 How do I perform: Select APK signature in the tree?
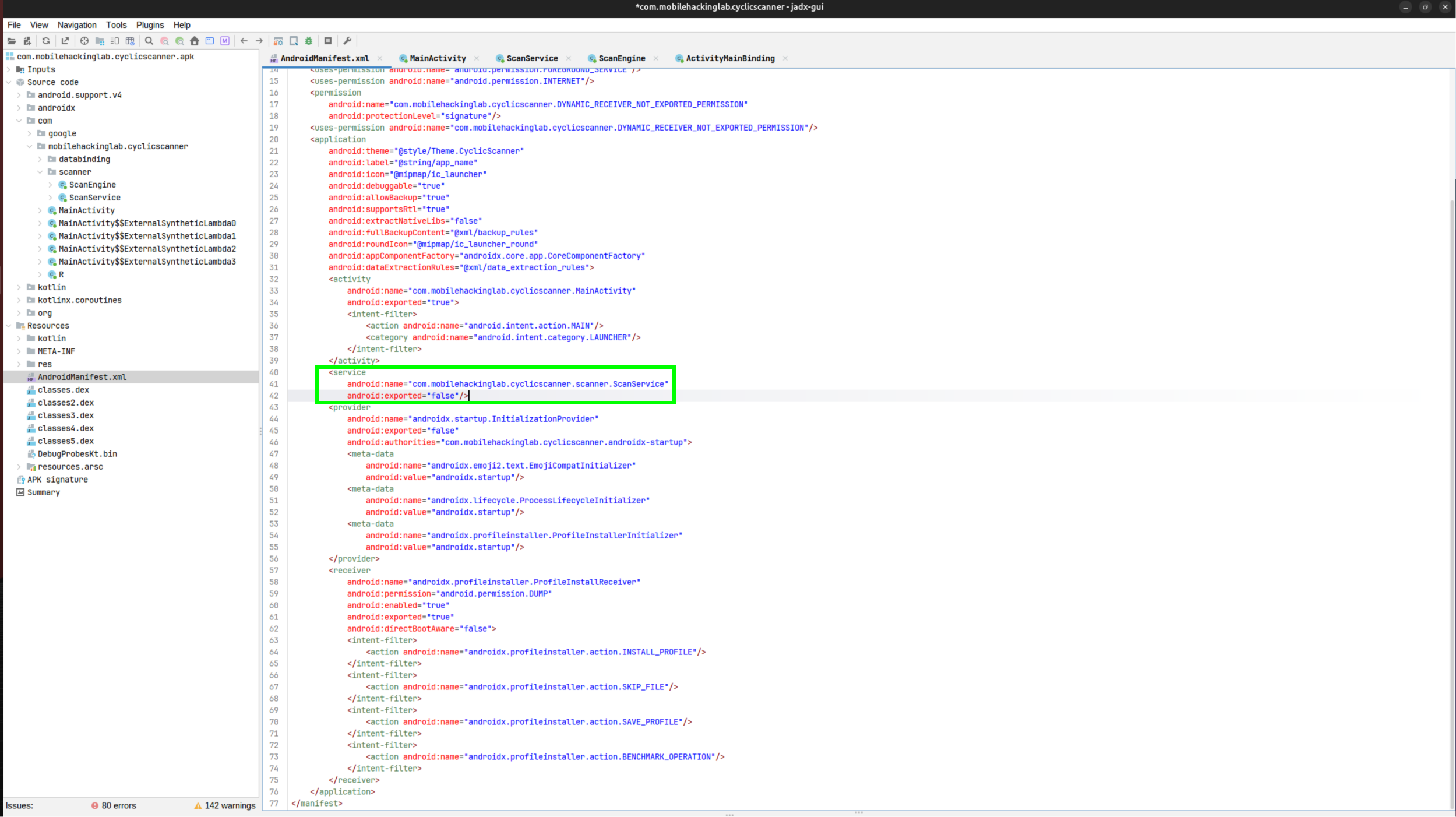pos(57,480)
